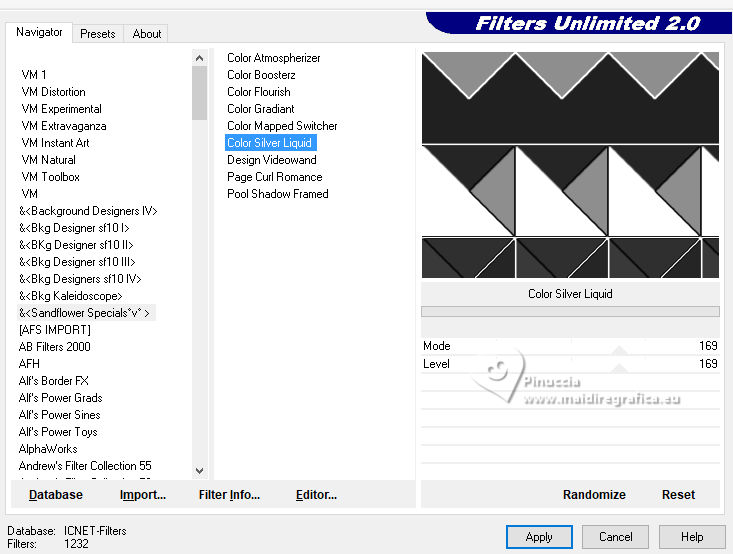
Task: Click scroll up arrow in category list
Action: click(200, 58)
